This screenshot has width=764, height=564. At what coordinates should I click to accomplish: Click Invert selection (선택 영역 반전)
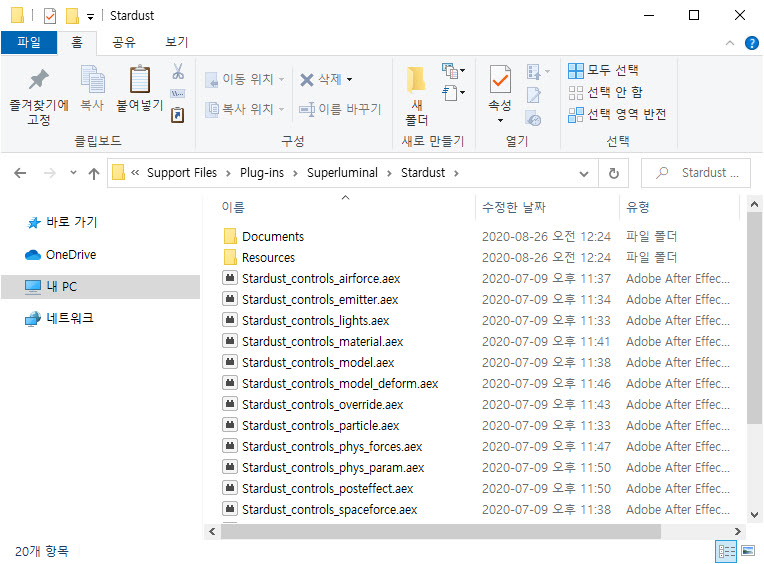tap(617, 114)
